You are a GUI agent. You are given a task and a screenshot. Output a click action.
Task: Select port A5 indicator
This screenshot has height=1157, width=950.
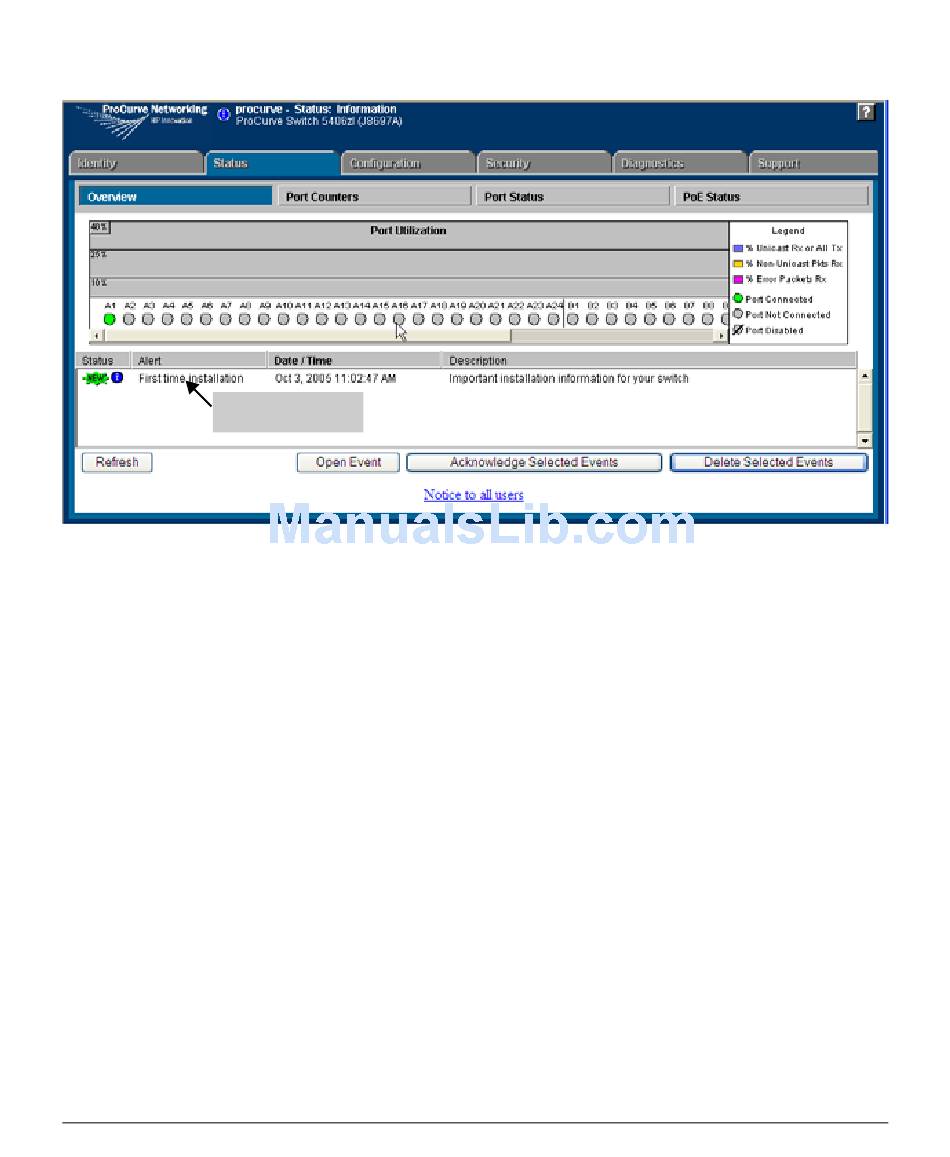coord(187,319)
